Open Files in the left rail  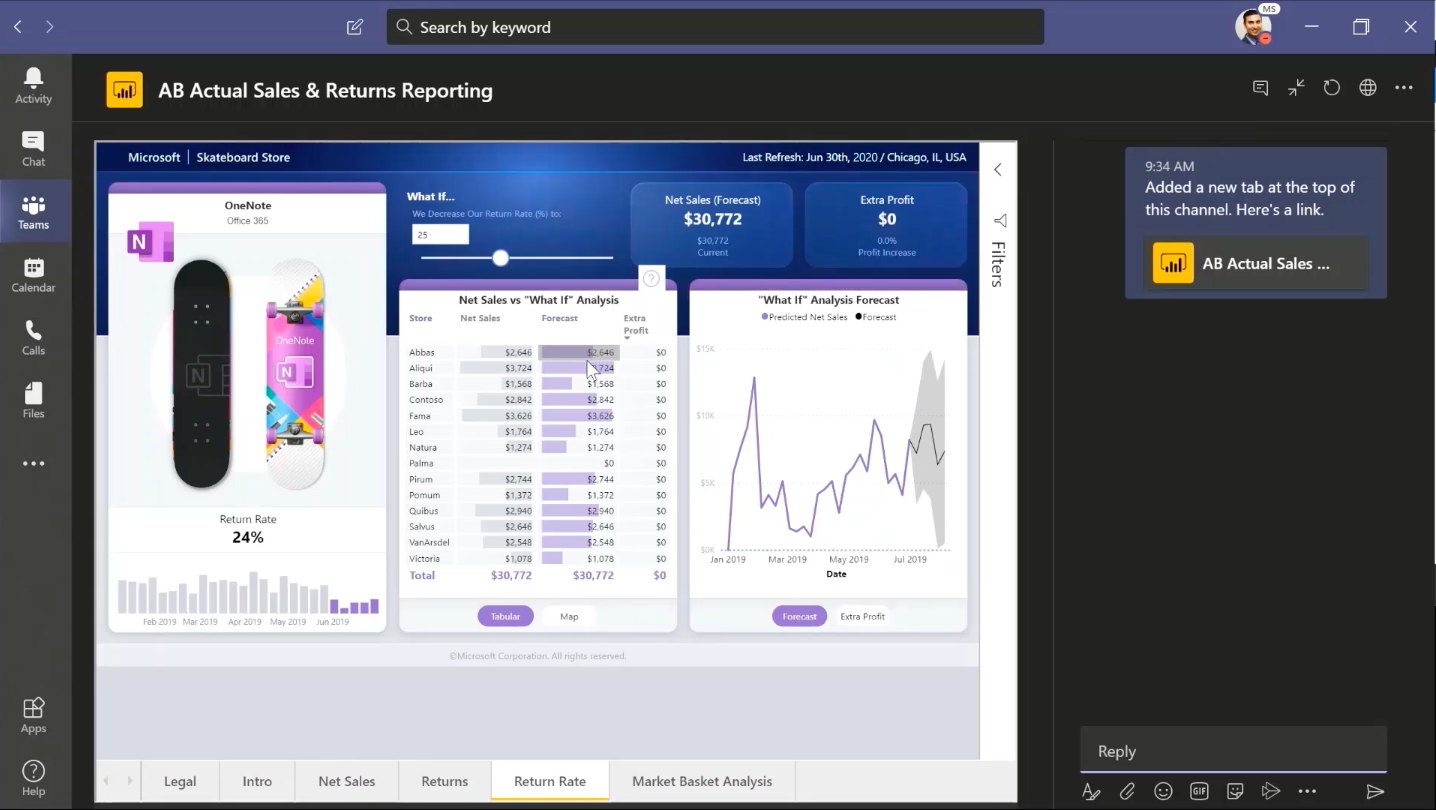pos(33,401)
